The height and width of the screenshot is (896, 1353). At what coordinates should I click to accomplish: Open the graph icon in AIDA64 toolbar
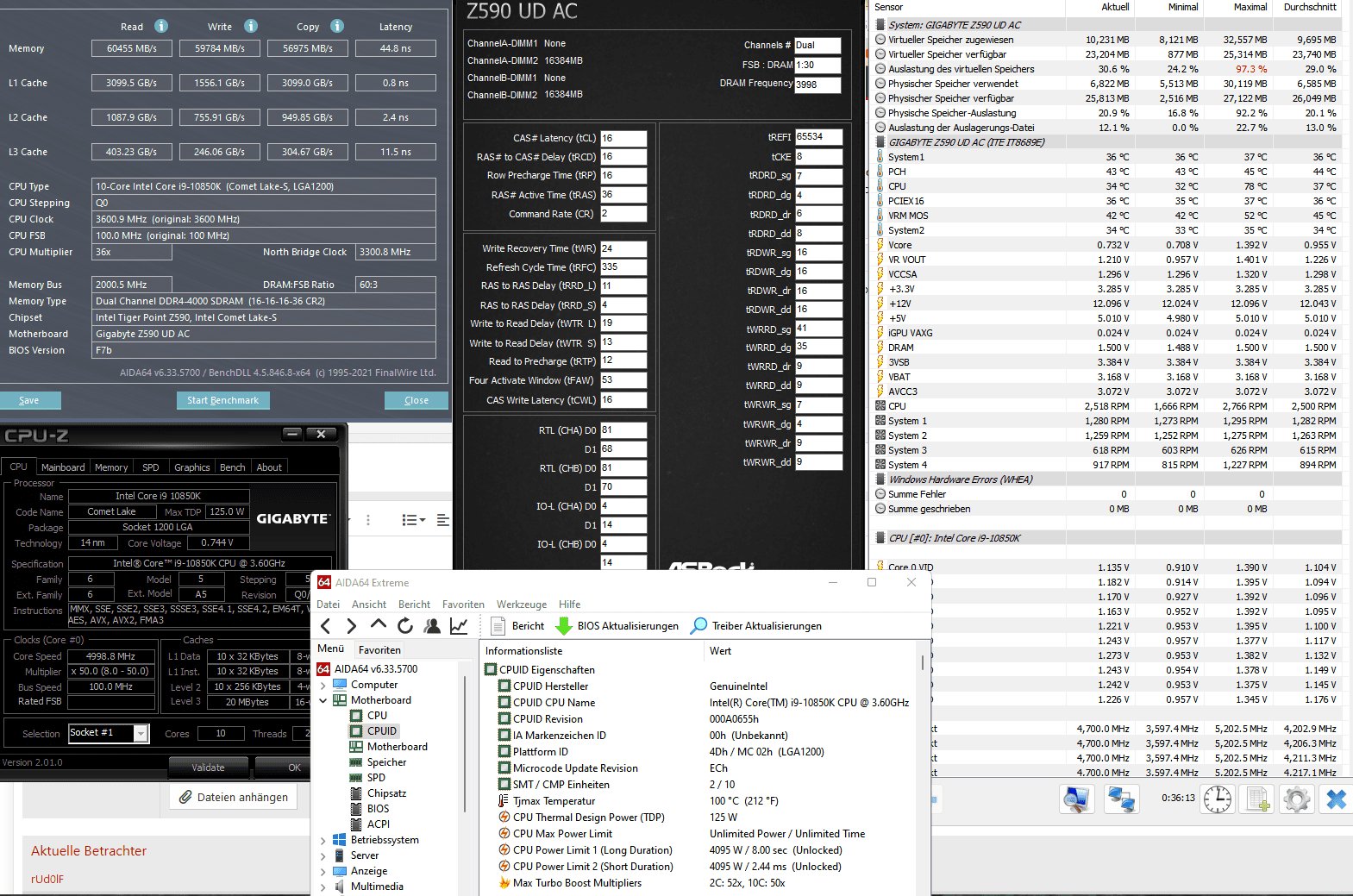pyautogui.click(x=459, y=626)
